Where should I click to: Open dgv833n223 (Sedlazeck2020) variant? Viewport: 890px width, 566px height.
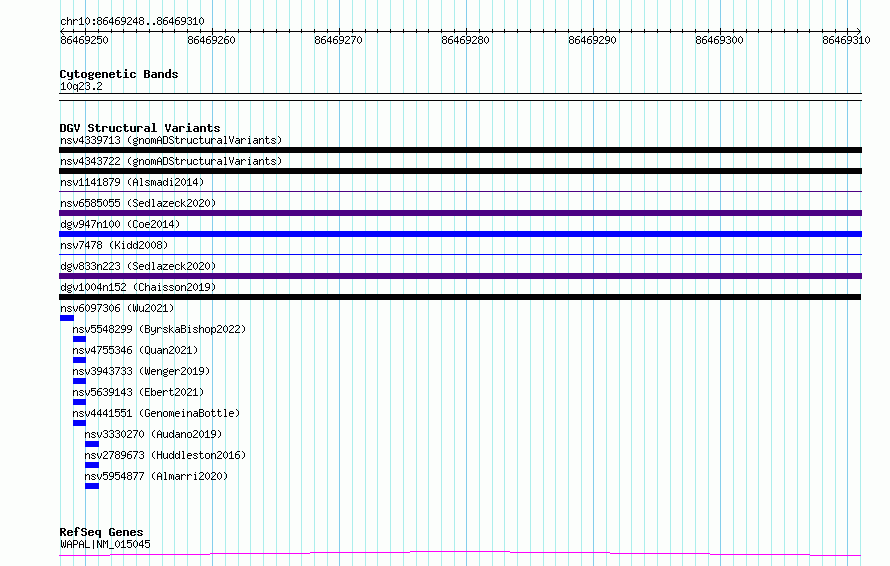point(138,266)
